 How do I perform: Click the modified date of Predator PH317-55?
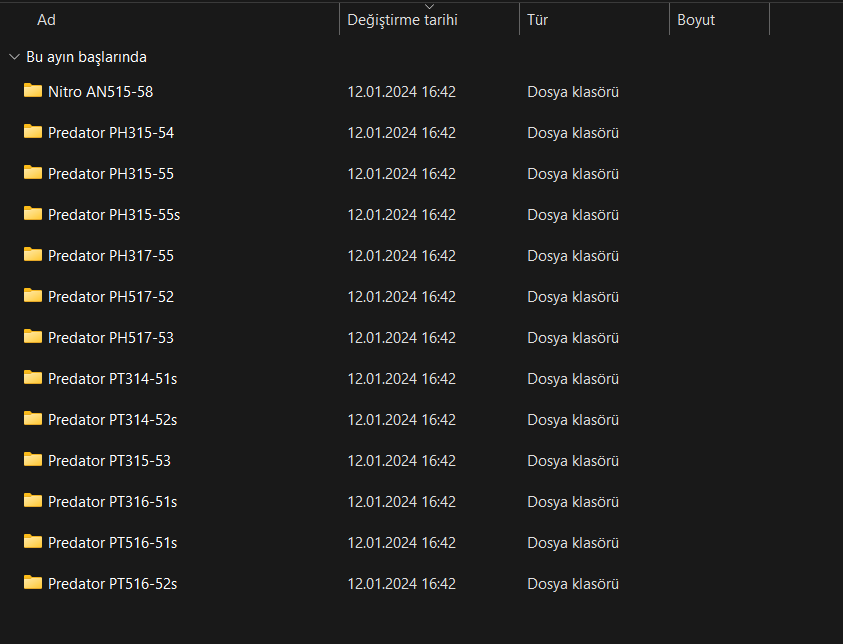pyautogui.click(x=402, y=256)
